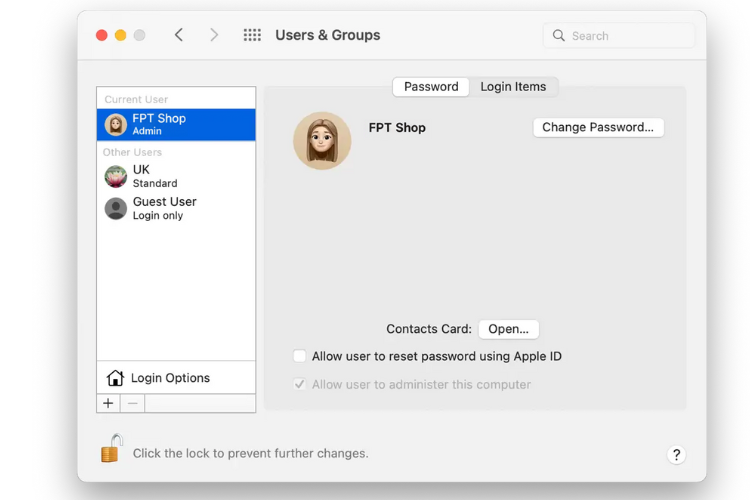This screenshot has width=750, height=500.
Task: Click FPT Shop's small avatar in sidebar
Action: click(116, 125)
